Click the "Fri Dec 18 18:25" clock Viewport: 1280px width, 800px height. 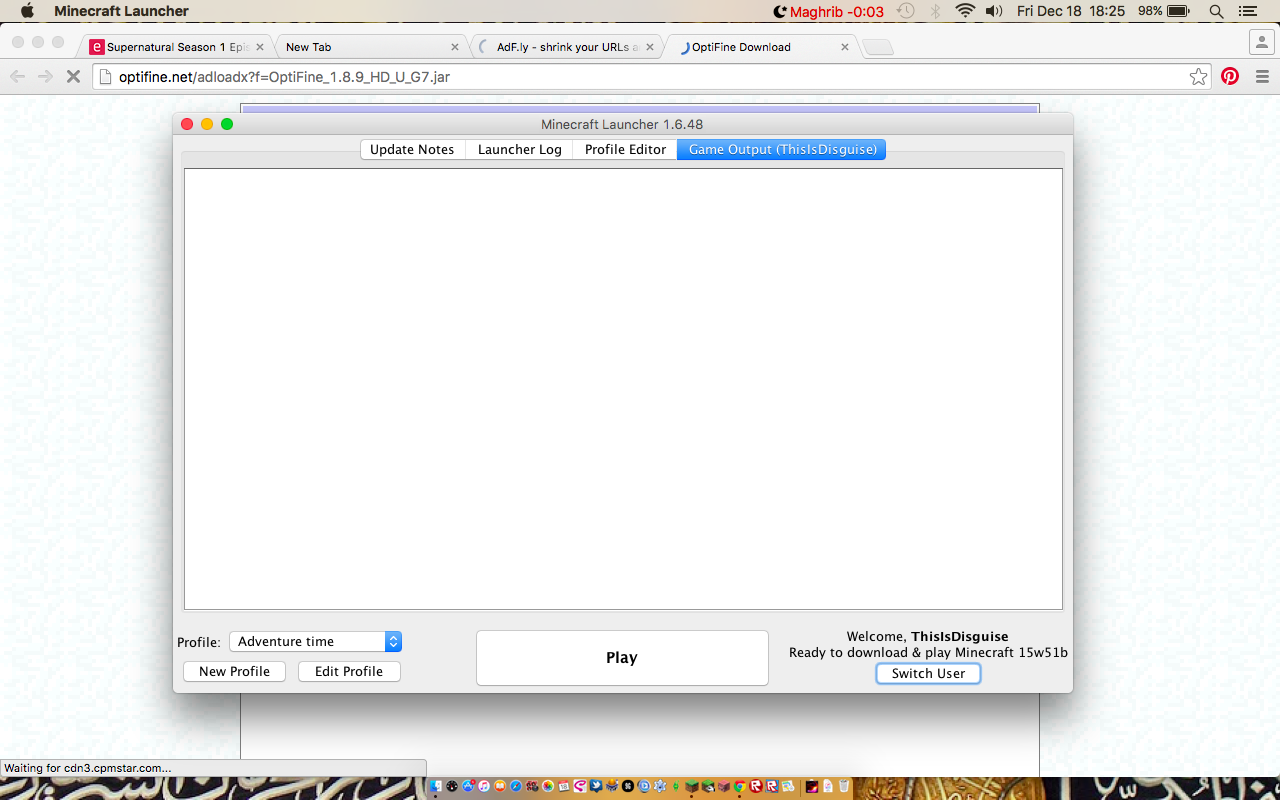coord(1071,11)
